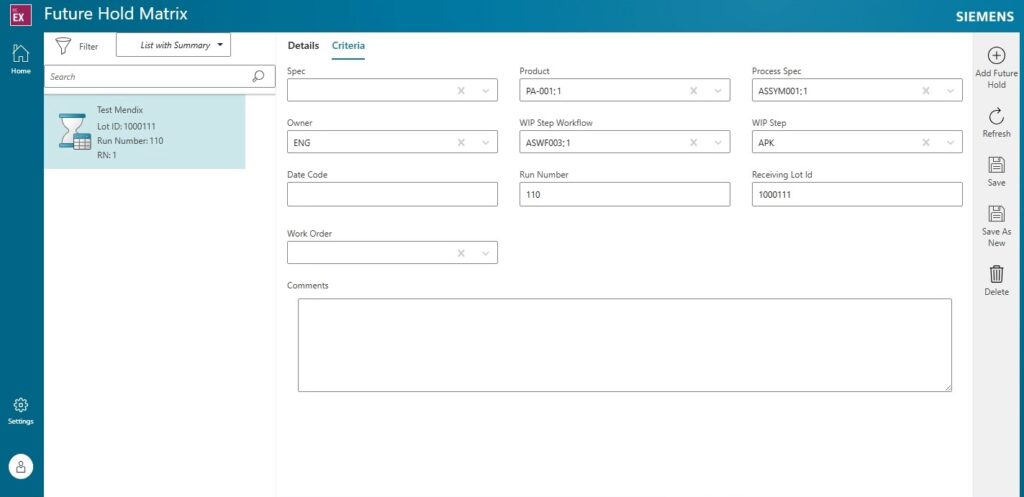Expand the Product dropdown
Image resolution: width=1024 pixels, height=497 pixels.
pos(717,90)
